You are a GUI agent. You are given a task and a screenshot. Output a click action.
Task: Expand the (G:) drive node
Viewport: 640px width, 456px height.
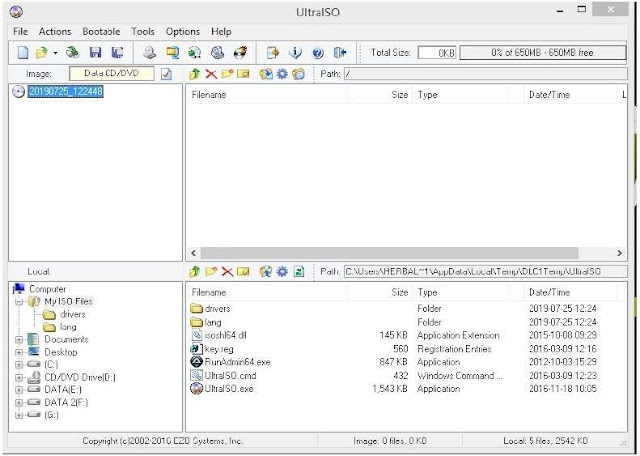19,415
